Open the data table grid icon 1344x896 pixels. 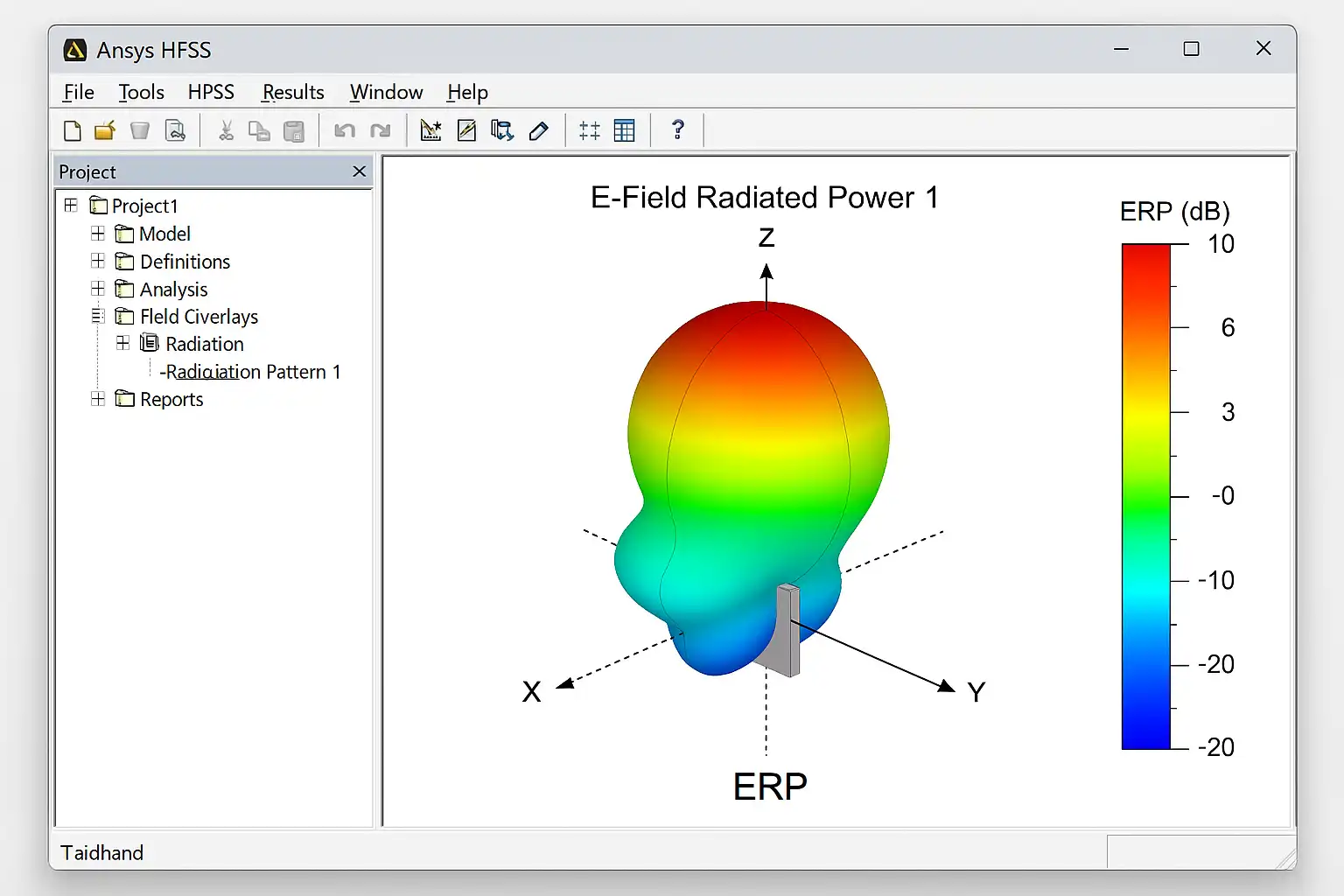[625, 131]
